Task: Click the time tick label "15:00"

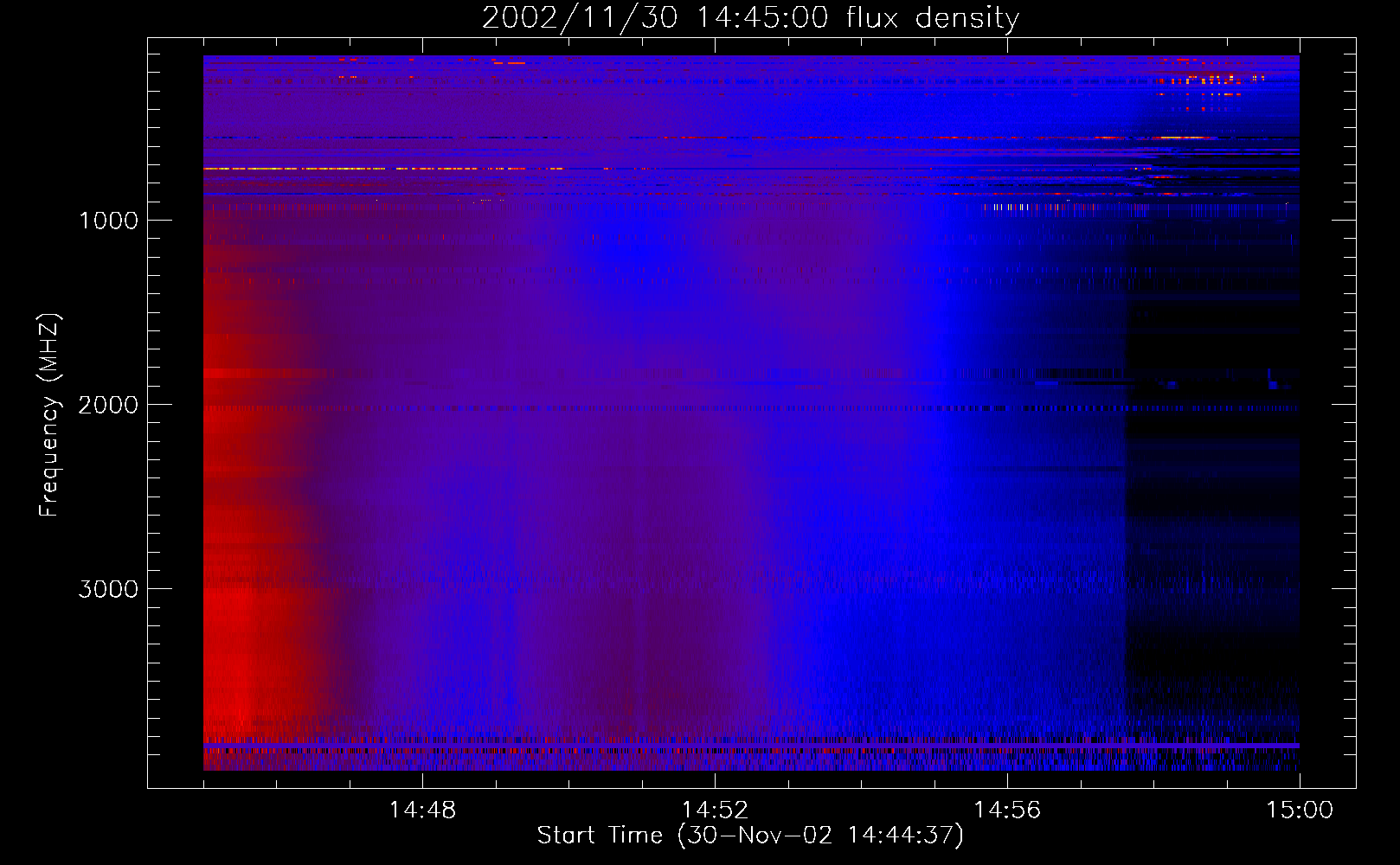Action: pyautogui.click(x=1300, y=810)
